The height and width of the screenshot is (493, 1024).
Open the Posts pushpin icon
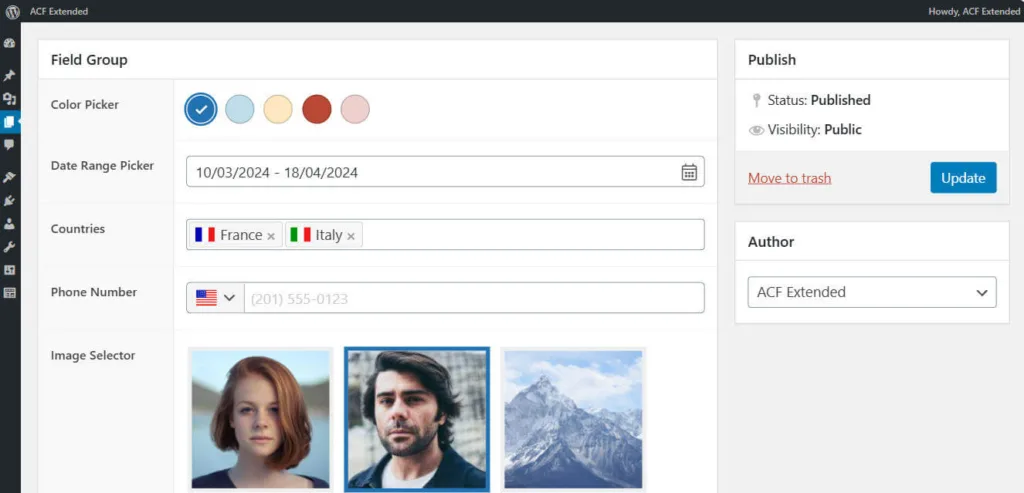point(9,76)
